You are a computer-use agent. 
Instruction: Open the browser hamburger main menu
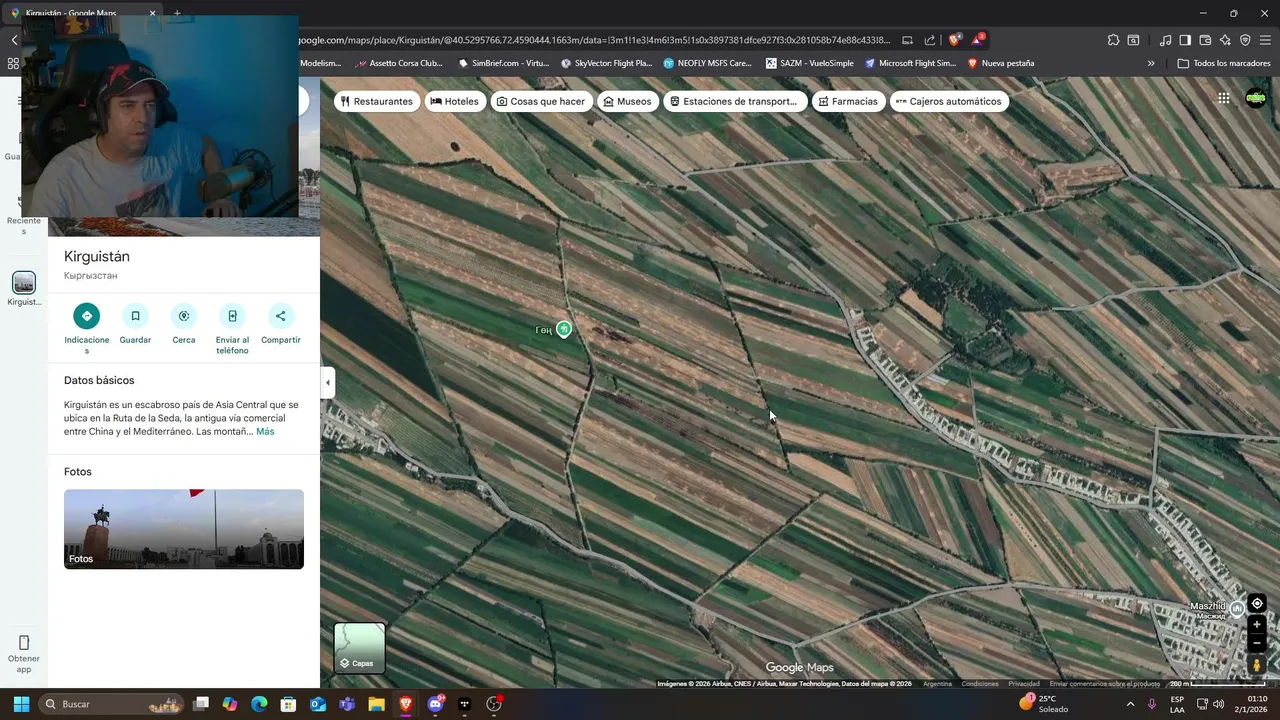1266,40
